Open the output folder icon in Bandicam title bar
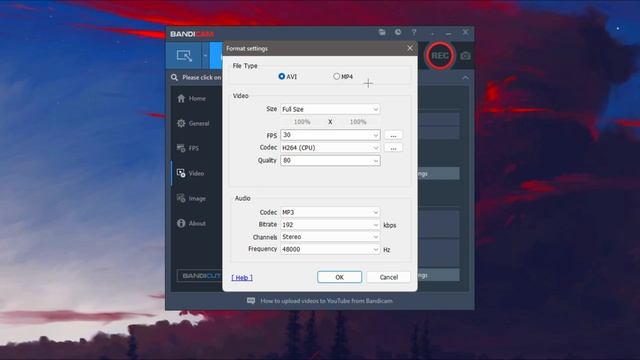Image resolution: width=640 pixels, height=360 pixels. point(382,32)
